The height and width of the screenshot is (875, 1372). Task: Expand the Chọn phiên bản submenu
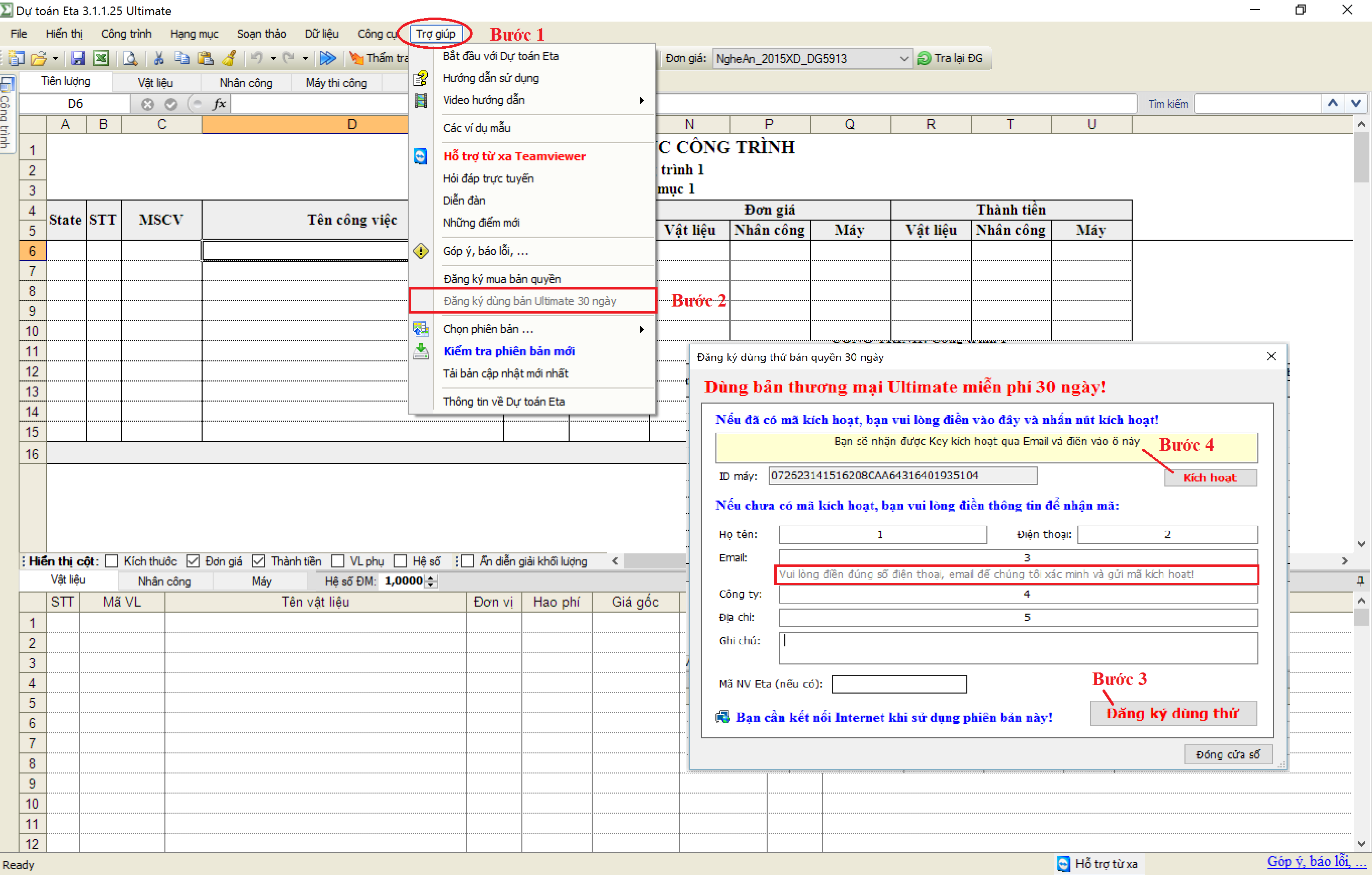pyautogui.click(x=642, y=329)
